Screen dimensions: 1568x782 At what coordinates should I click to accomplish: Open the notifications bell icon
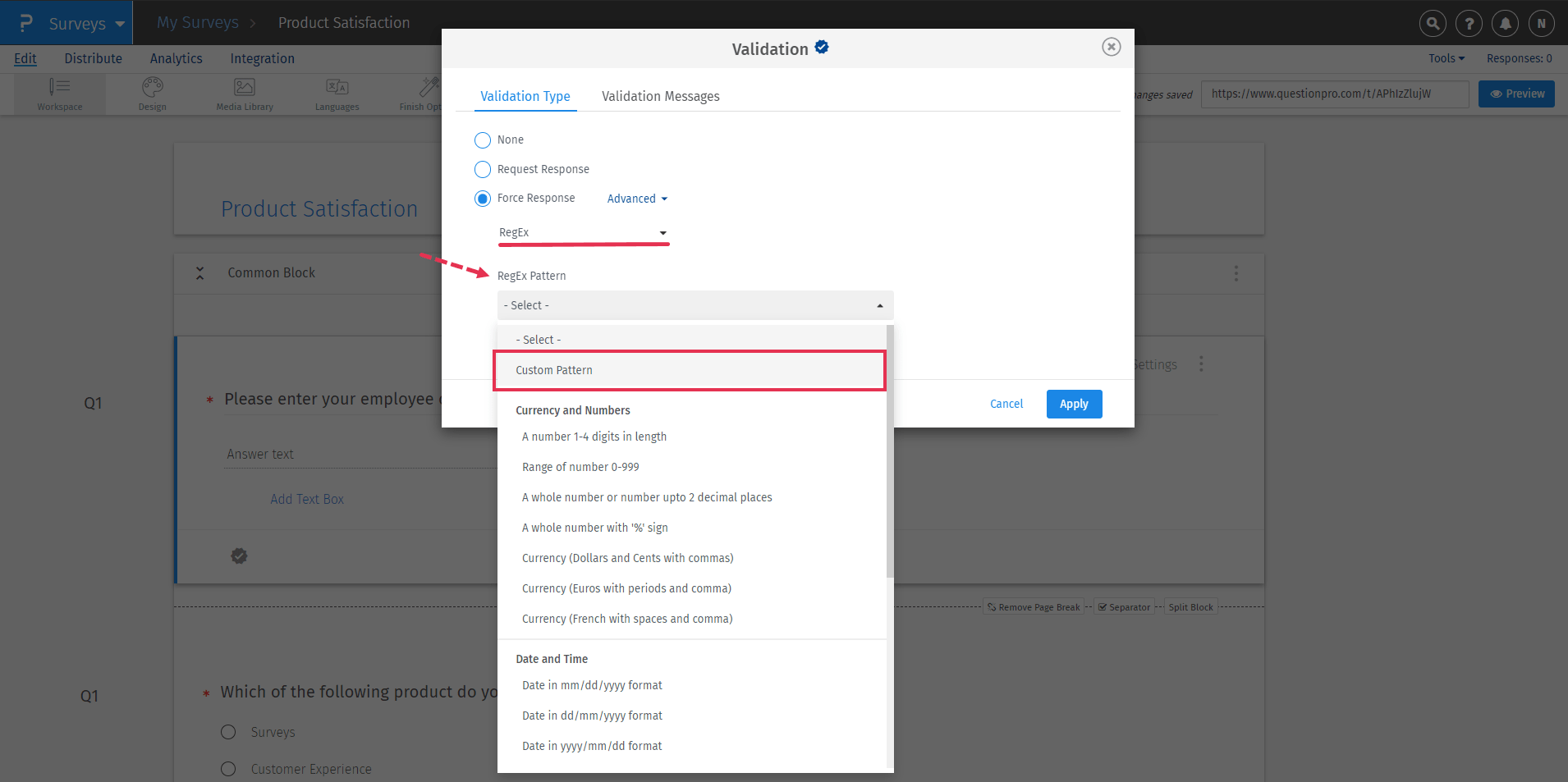(x=1505, y=24)
